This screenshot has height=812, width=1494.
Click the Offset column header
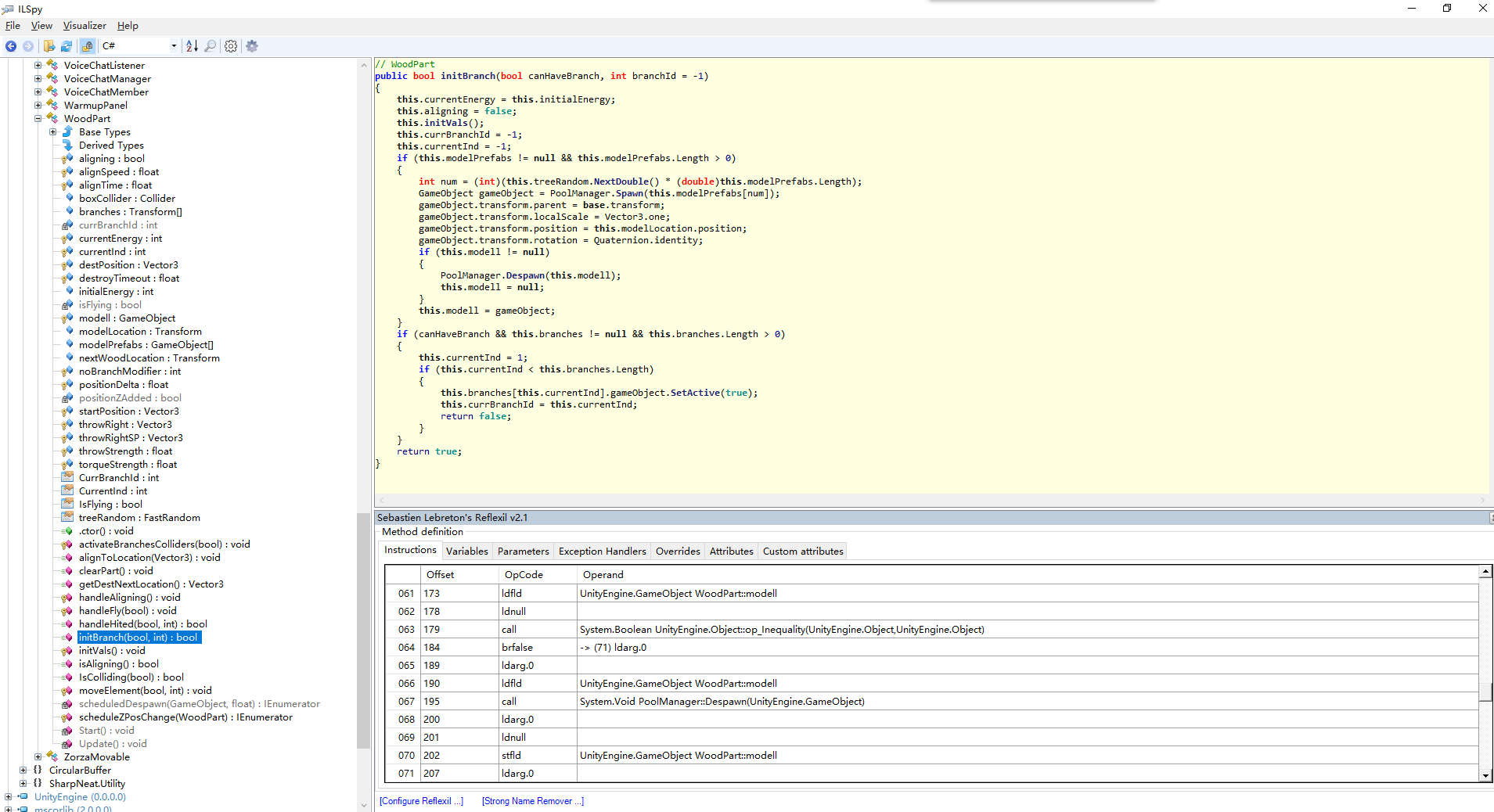[459, 575]
